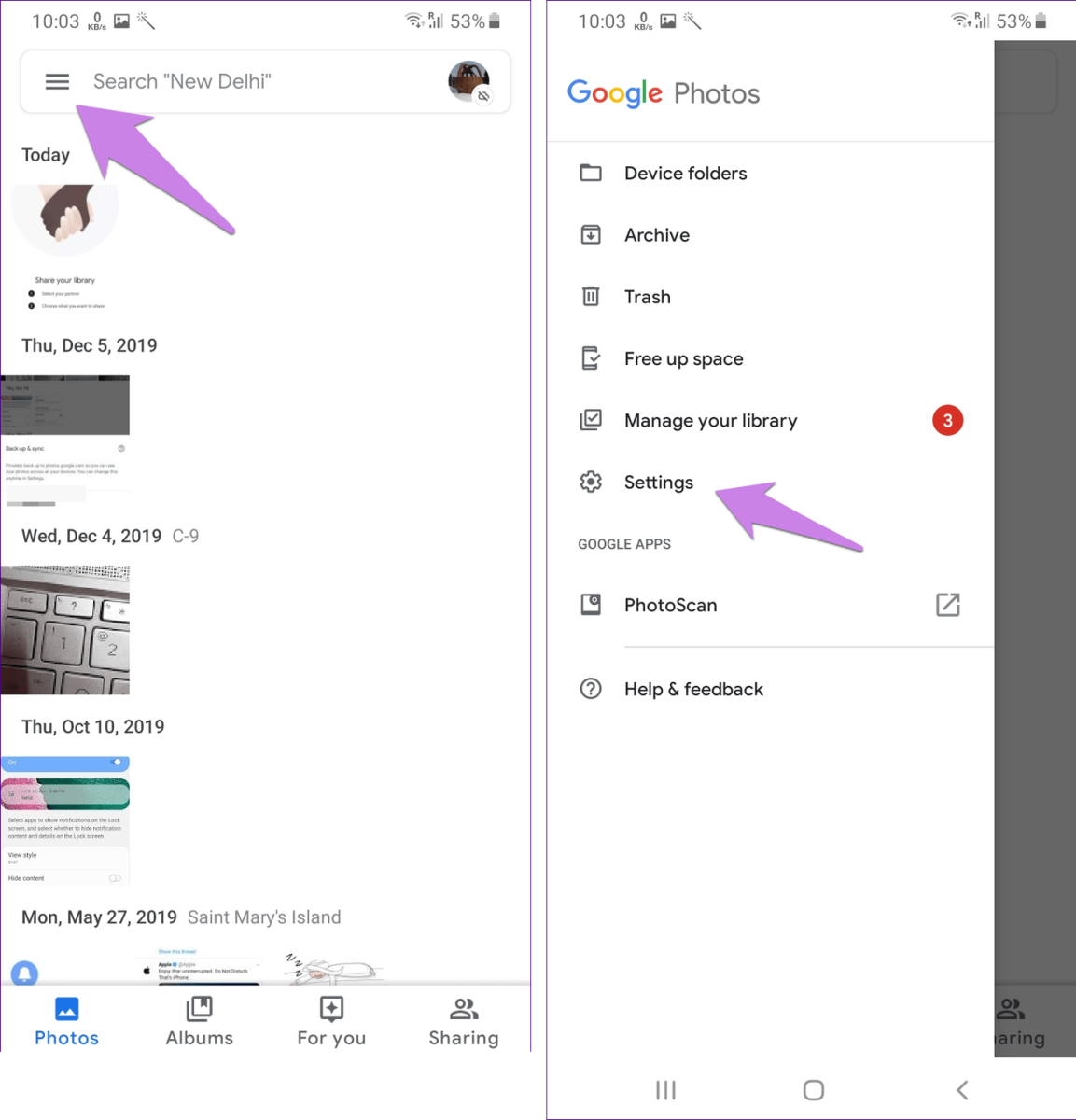The image size is (1076, 1120).
Task: Switch to the Photos tab
Action: coord(66,1021)
